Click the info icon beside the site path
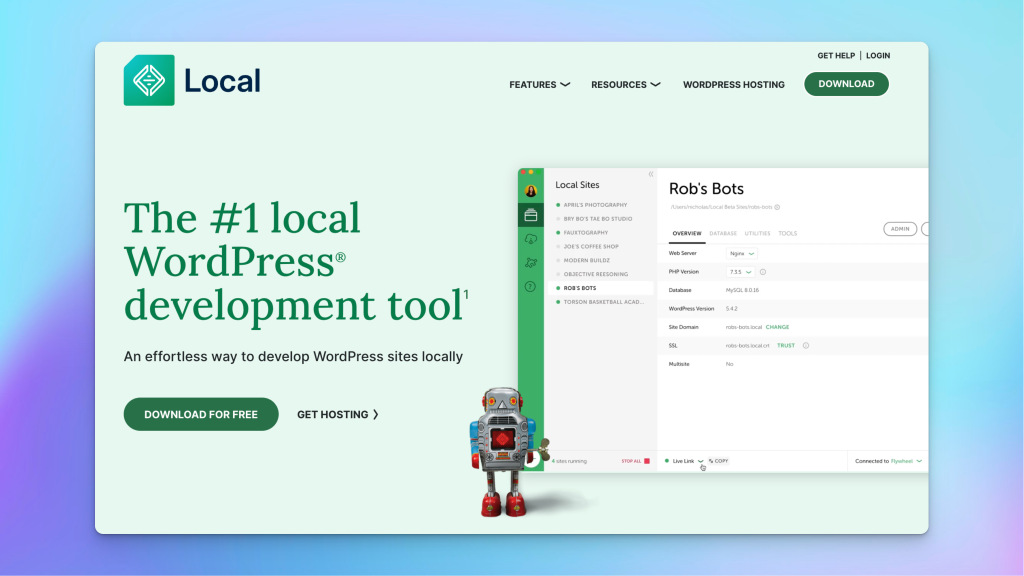 (777, 207)
